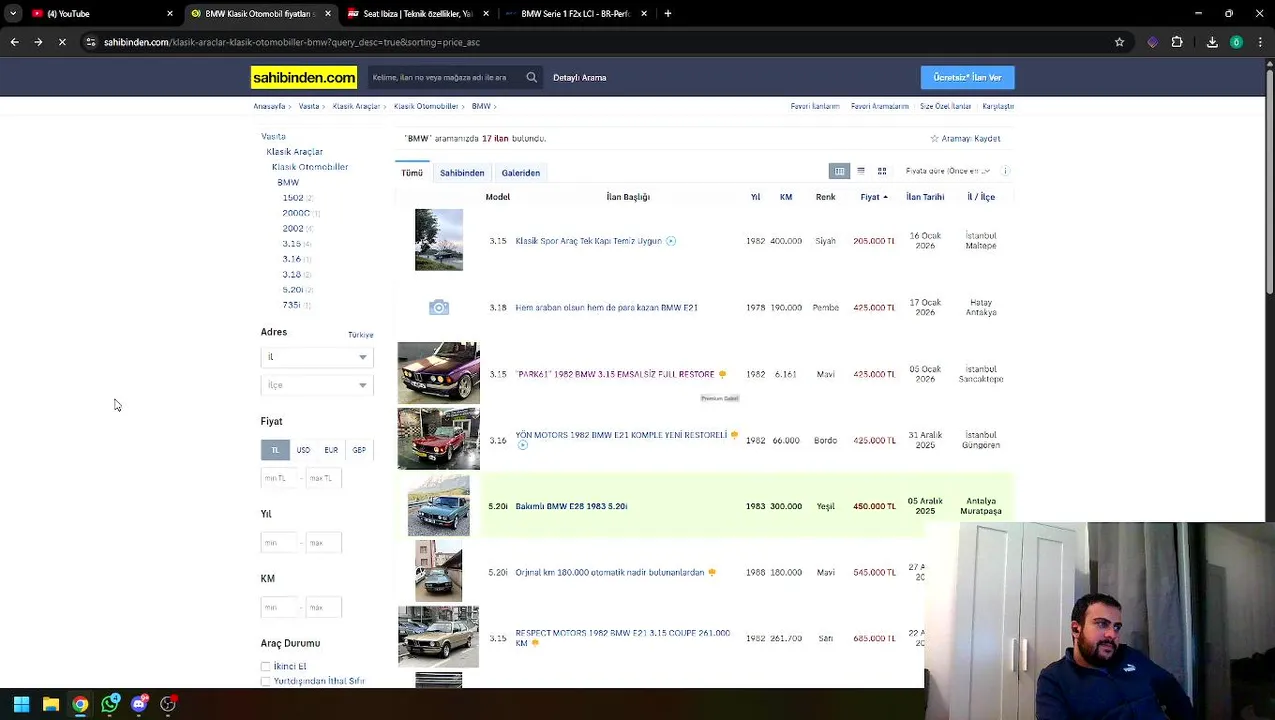Open Detaylı Arama link
The image size is (1275, 720).
point(580,77)
